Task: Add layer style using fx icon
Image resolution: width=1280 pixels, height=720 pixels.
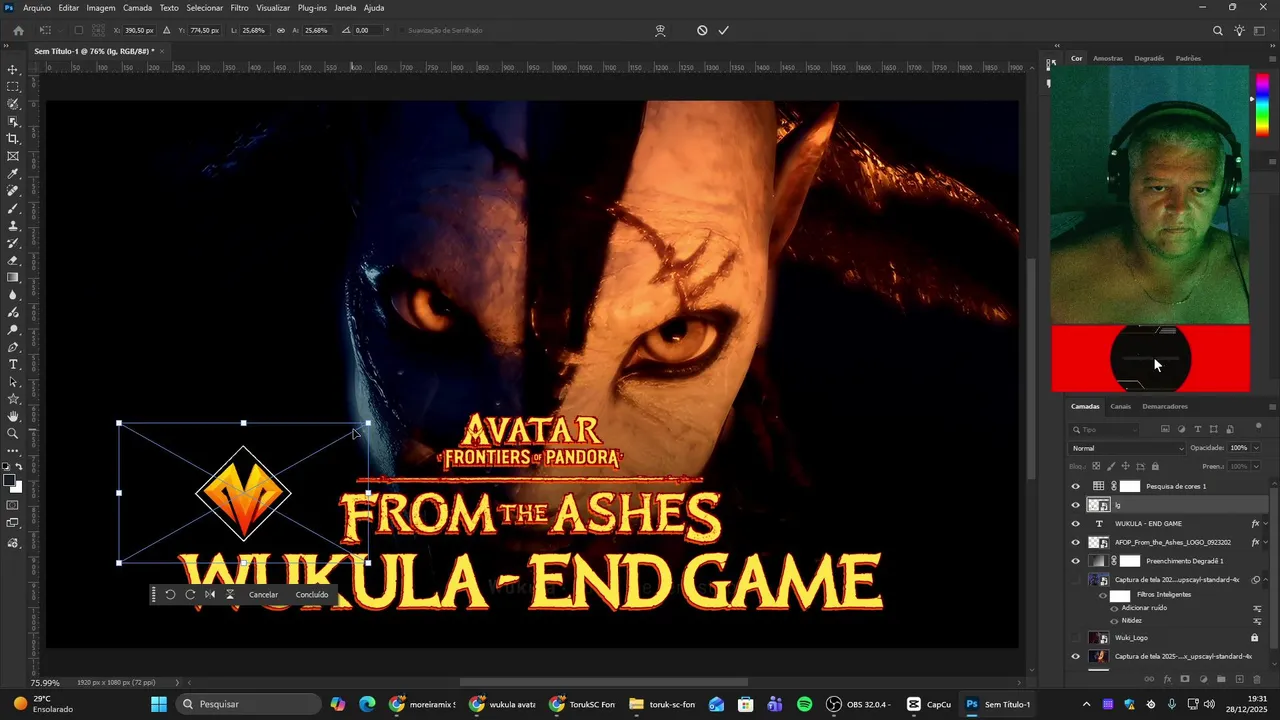Action: 1167,679
